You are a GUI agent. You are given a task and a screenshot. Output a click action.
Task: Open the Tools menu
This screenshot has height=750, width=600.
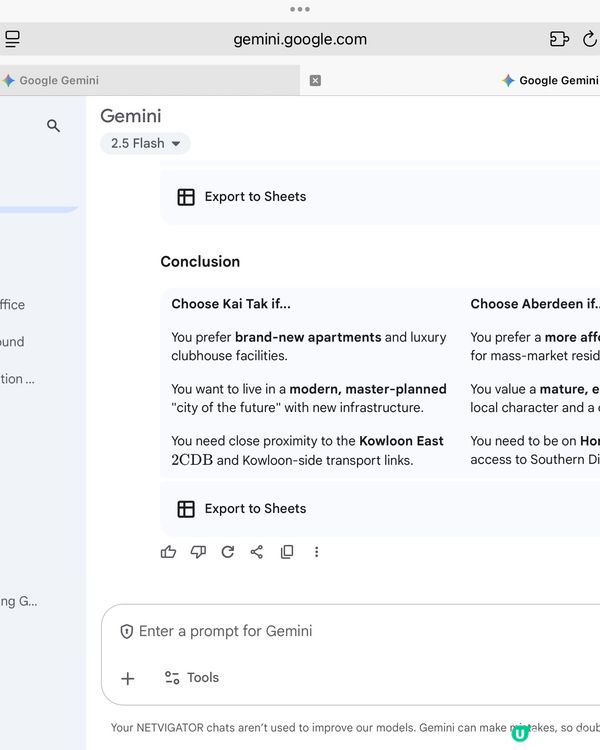coord(192,677)
